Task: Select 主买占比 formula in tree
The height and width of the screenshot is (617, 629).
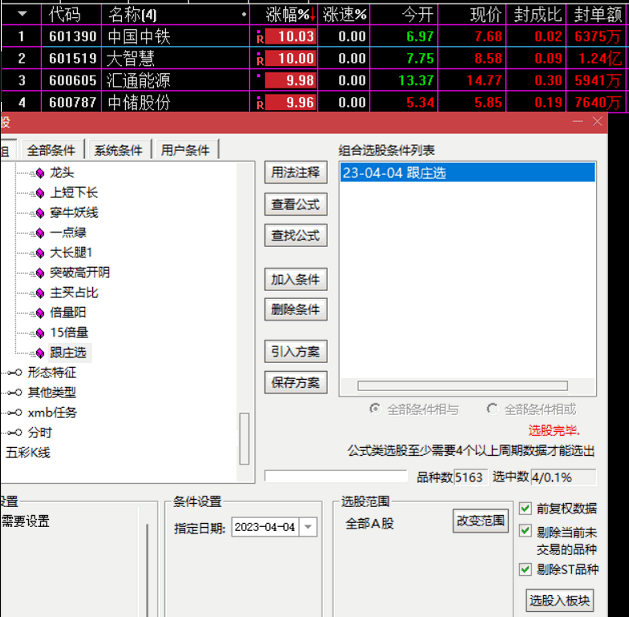Action: click(x=74, y=293)
